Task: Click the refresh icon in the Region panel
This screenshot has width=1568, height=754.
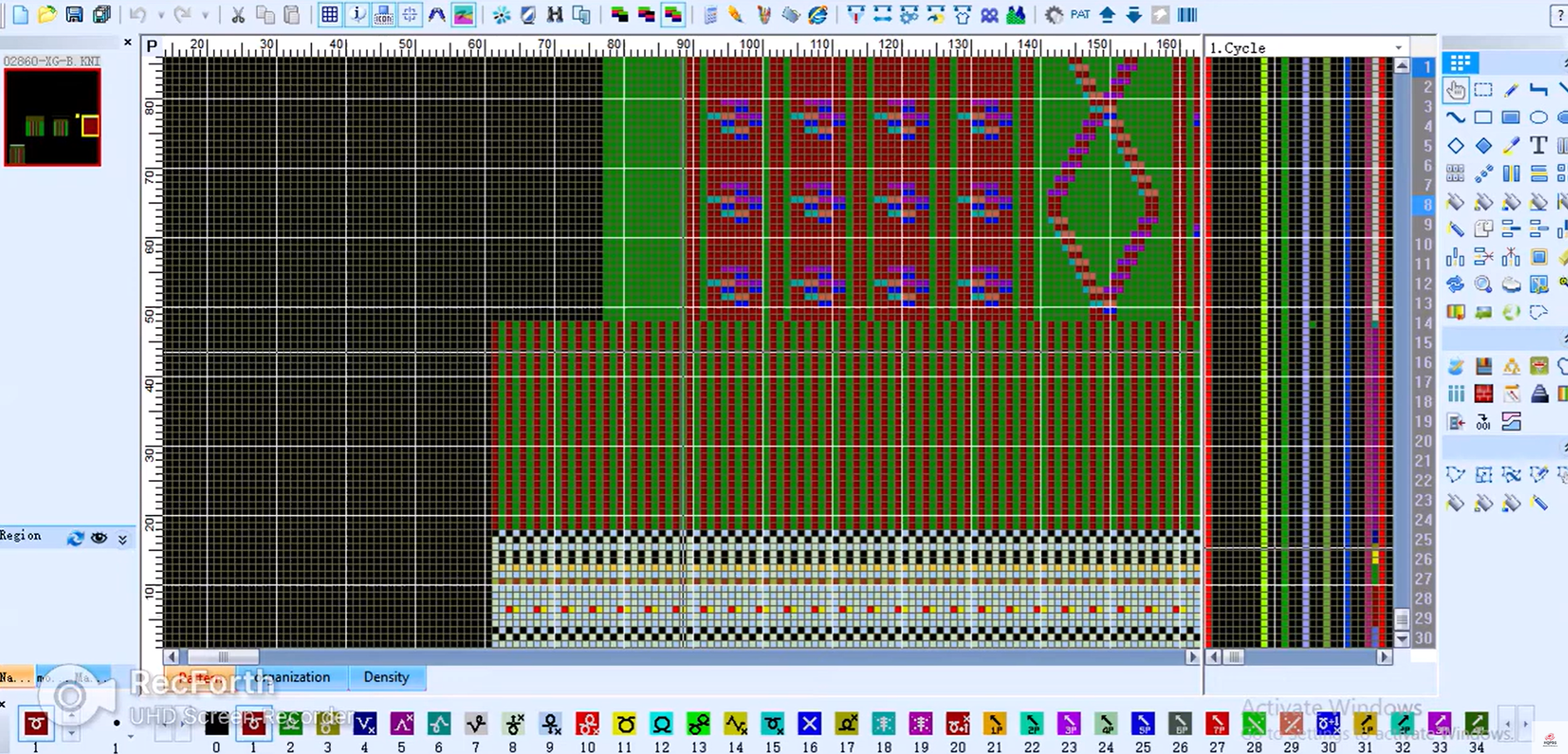Action: 75,538
